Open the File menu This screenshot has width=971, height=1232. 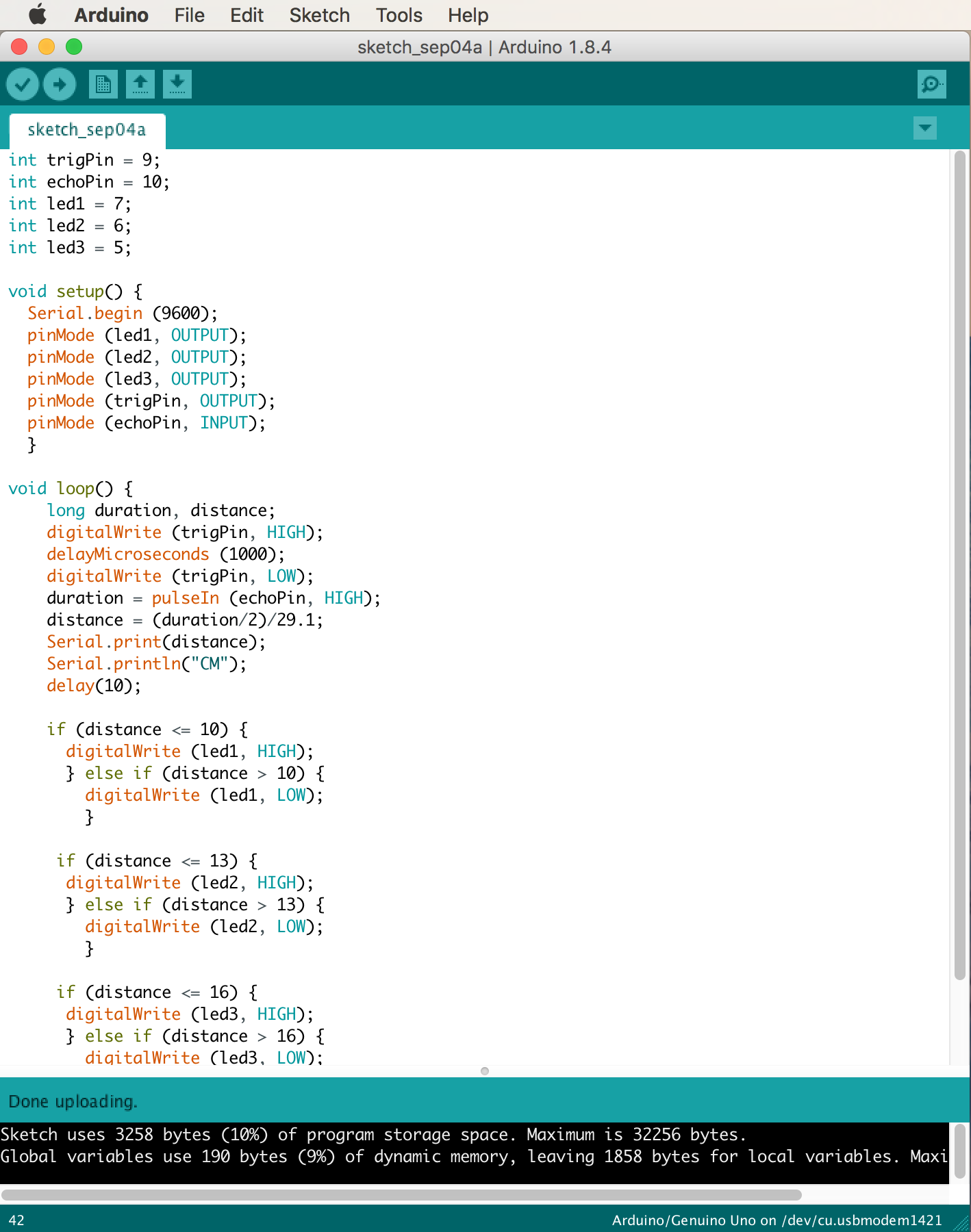(189, 15)
